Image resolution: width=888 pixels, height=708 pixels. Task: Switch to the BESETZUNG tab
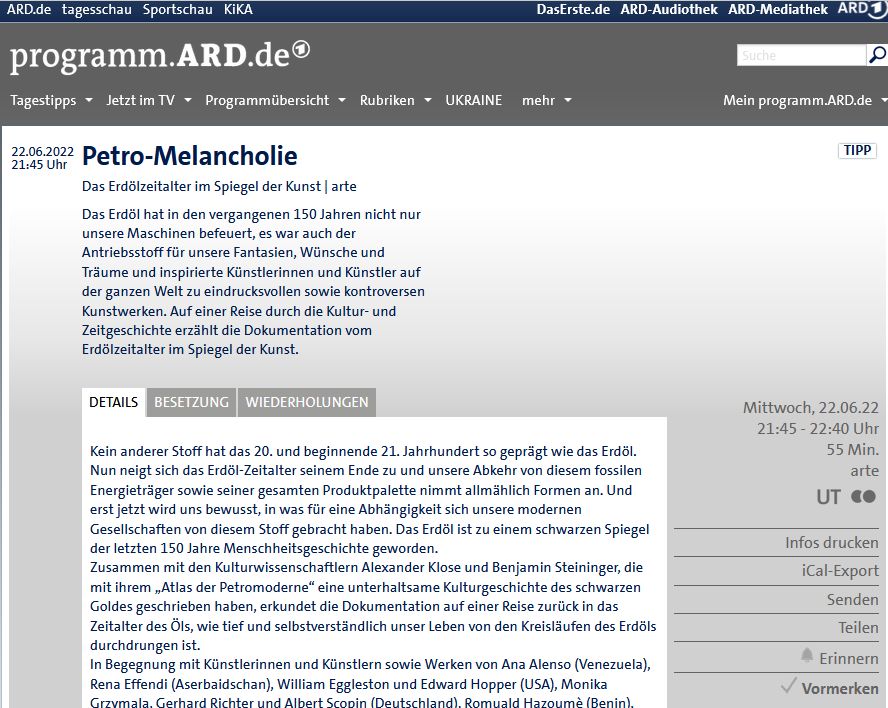191,402
